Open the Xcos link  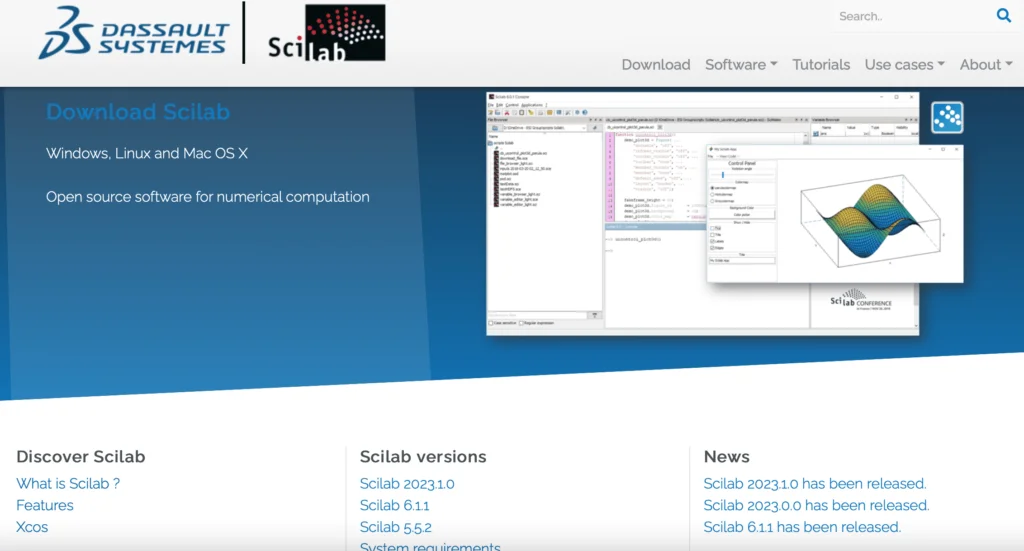[x=32, y=527]
